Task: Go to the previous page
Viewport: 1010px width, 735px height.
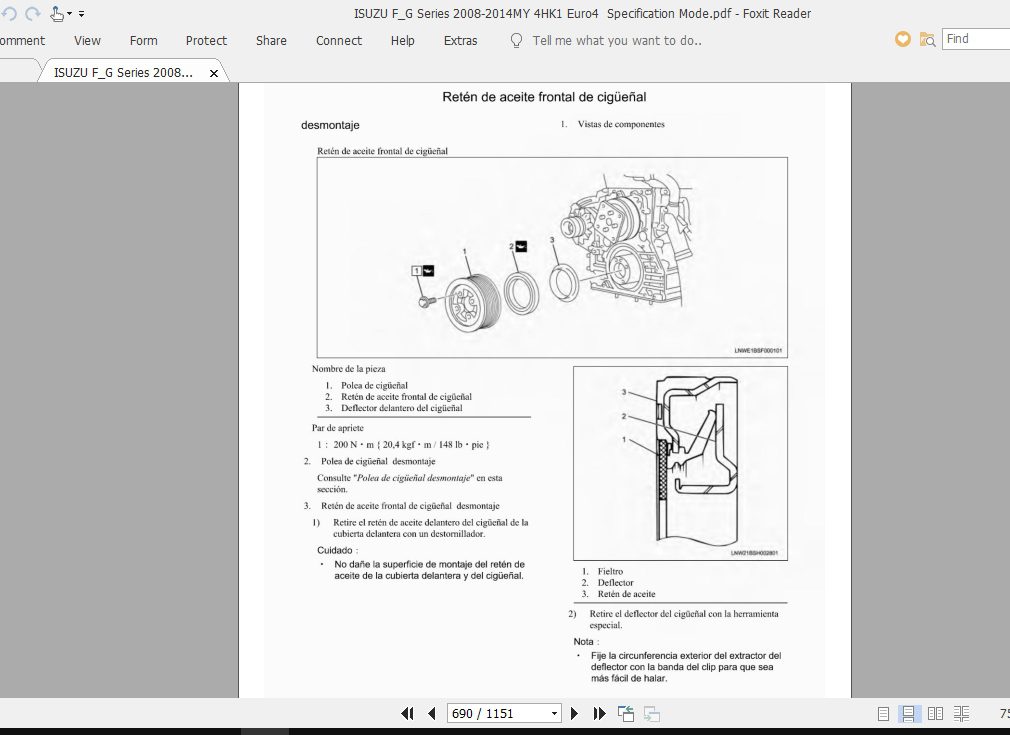Action: (431, 713)
